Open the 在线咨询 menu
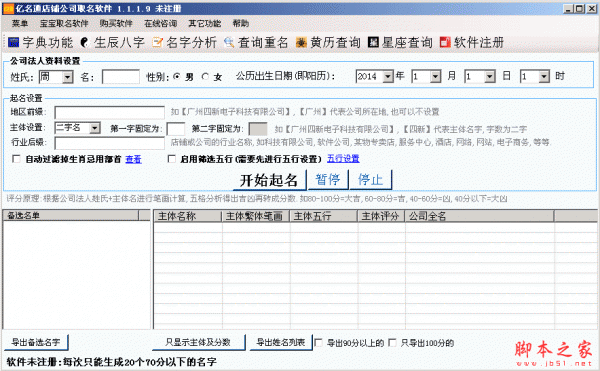 tap(161, 24)
